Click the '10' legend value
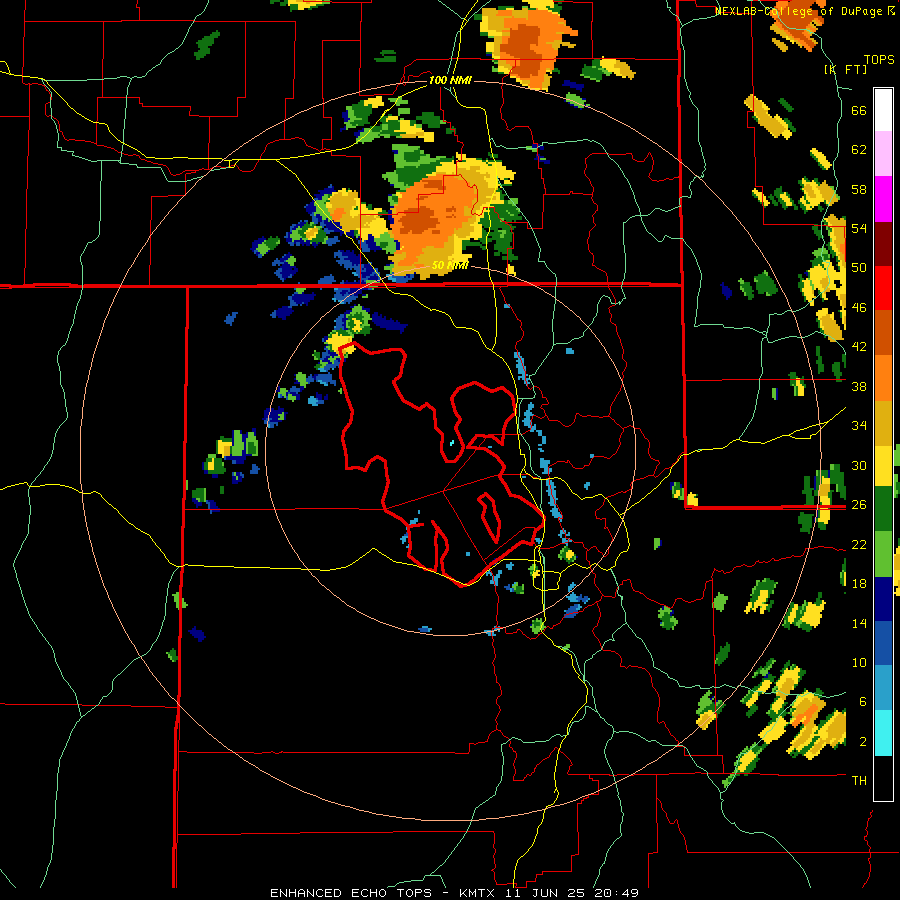900x900 pixels. coord(859,662)
